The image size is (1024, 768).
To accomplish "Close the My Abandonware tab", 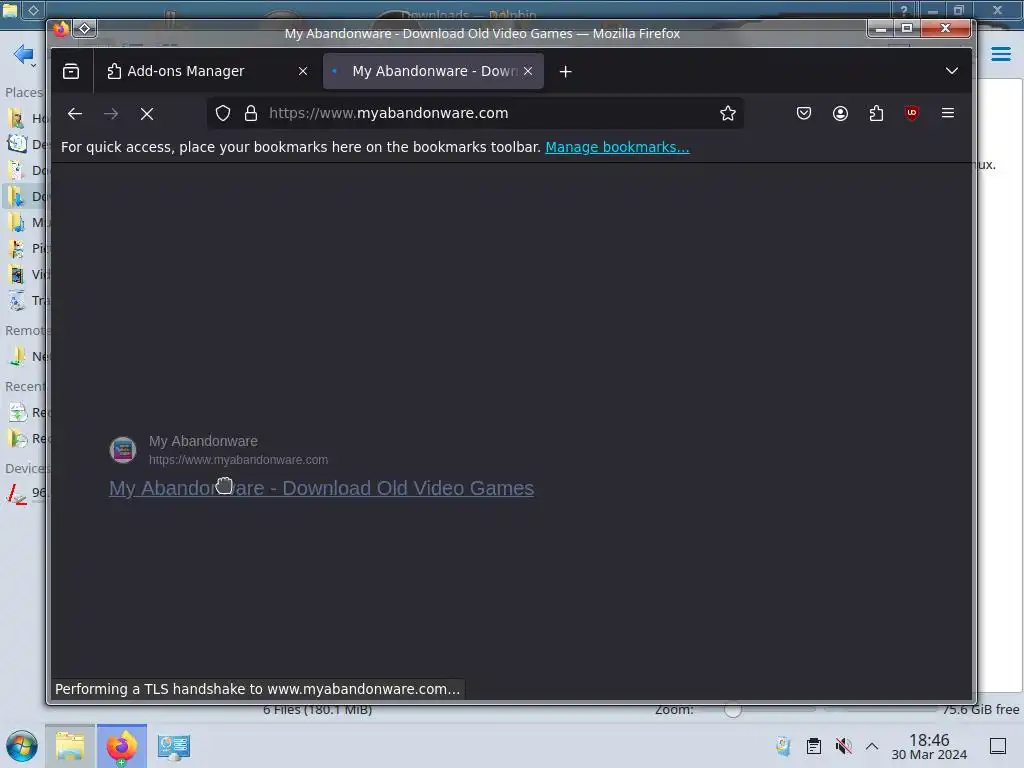I will (528, 71).
